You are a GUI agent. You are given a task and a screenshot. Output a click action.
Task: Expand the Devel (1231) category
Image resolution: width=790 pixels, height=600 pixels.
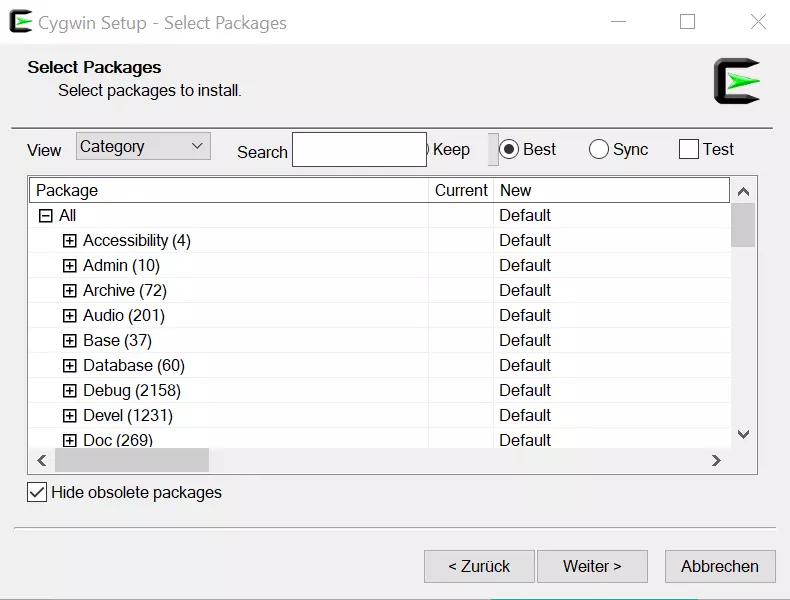point(69,415)
